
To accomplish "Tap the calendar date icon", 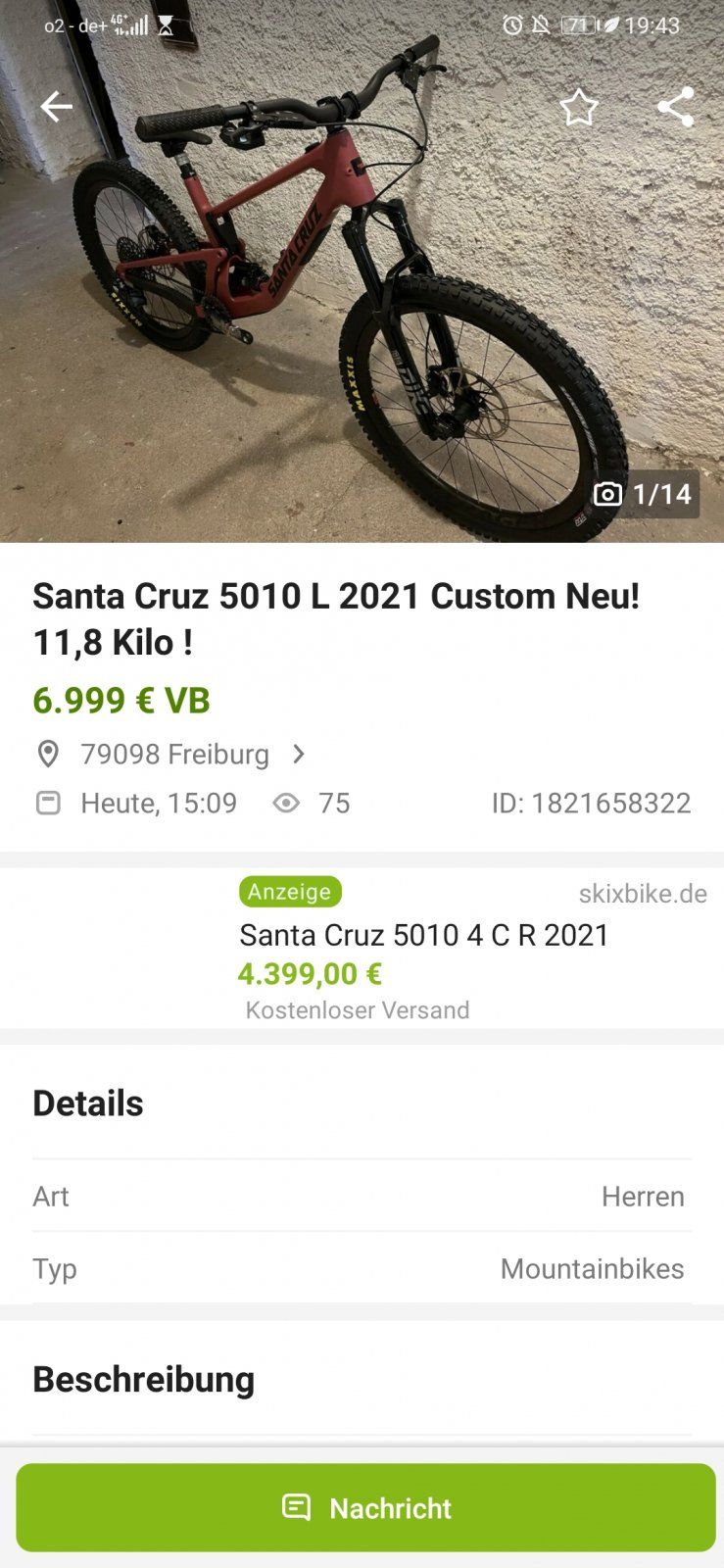I will point(48,804).
